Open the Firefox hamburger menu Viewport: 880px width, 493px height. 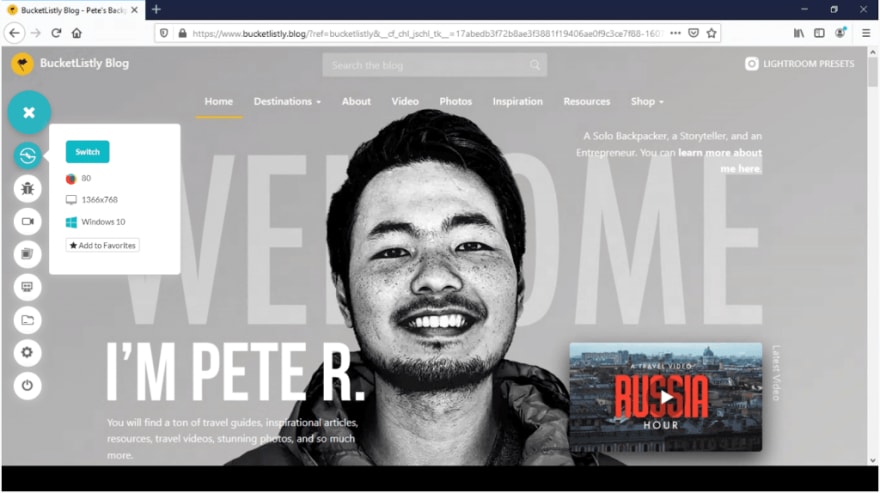[x=866, y=33]
